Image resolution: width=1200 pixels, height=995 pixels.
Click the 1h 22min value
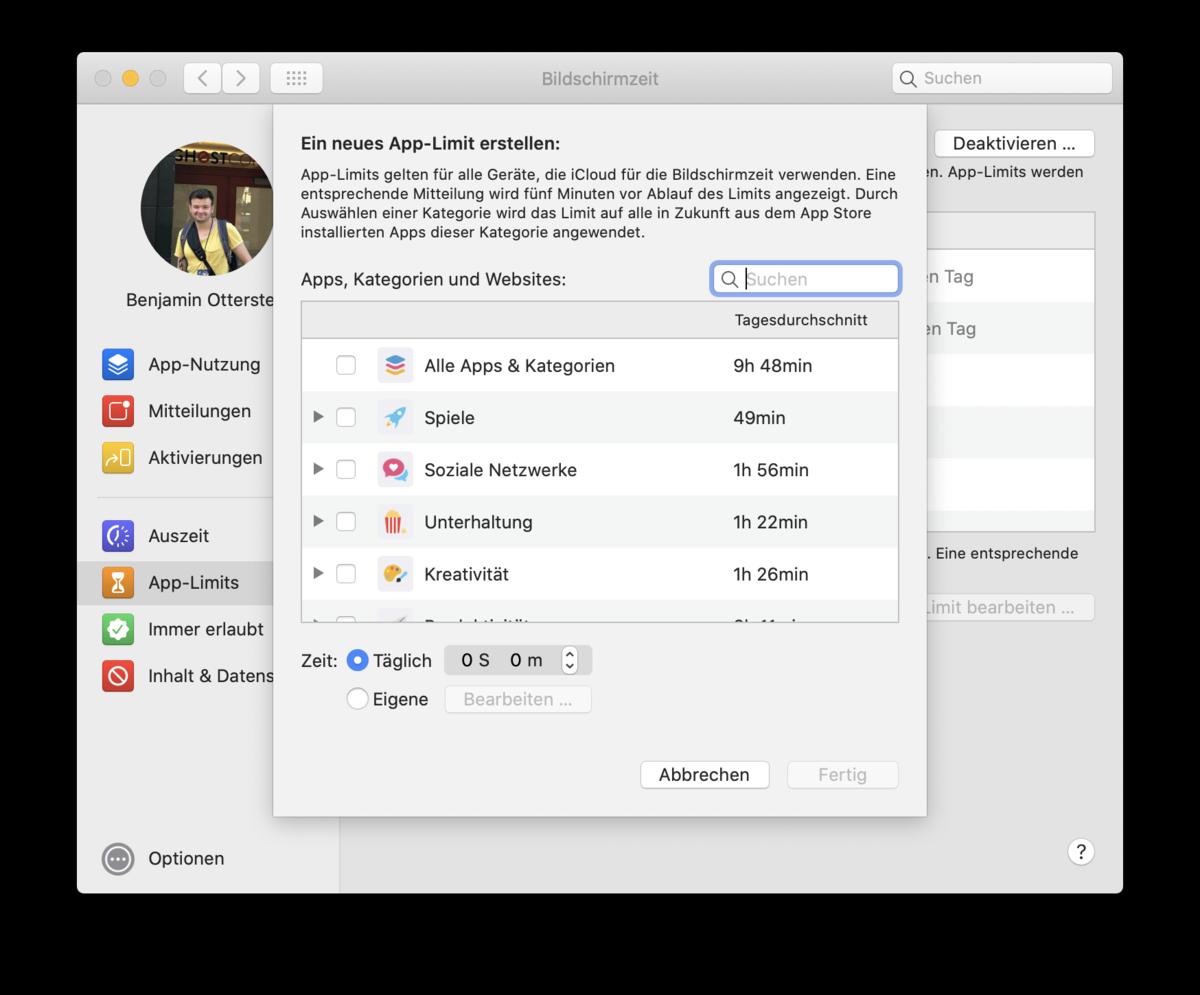[x=771, y=521]
